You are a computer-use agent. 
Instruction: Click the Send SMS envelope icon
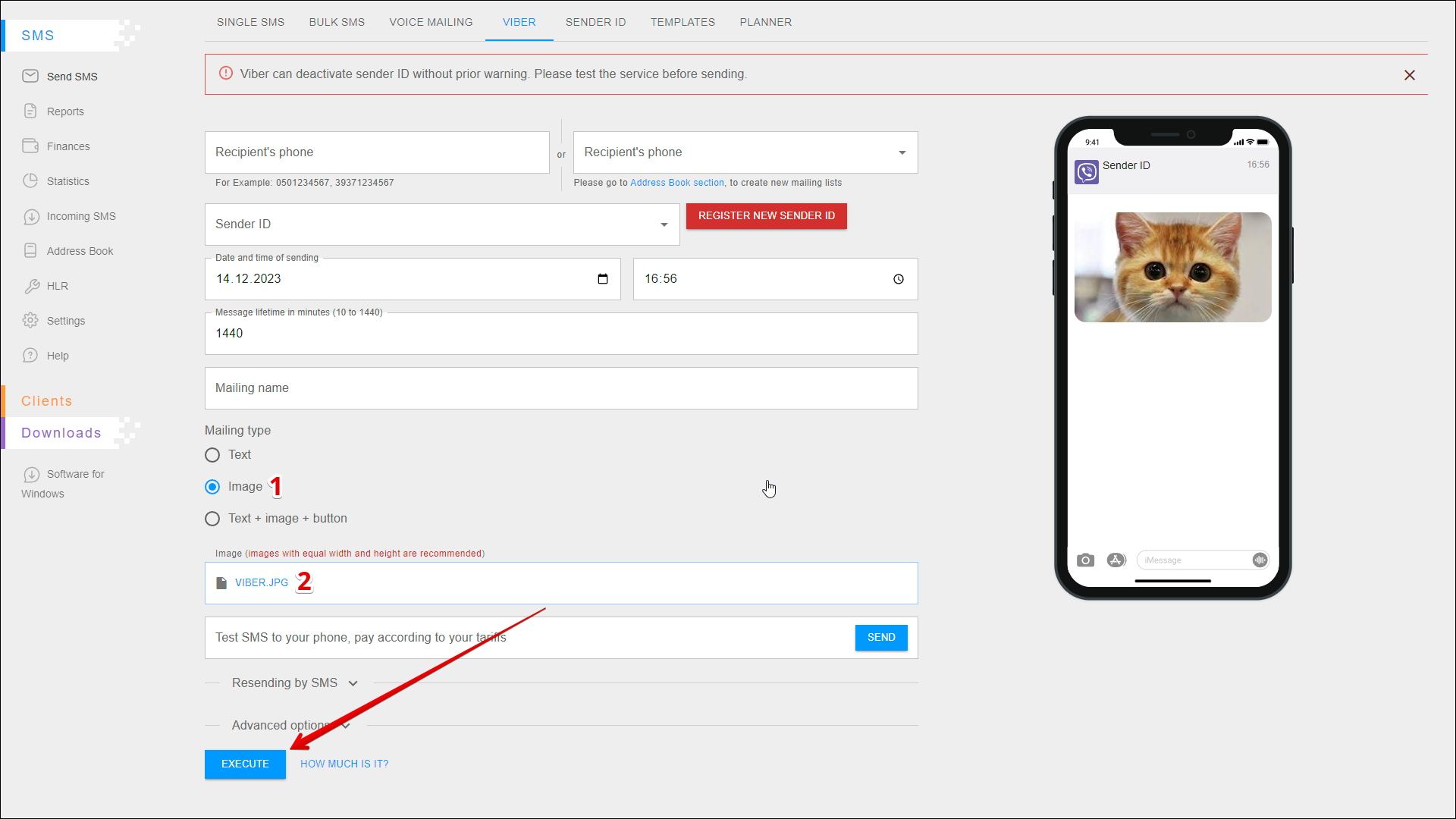[x=30, y=76]
